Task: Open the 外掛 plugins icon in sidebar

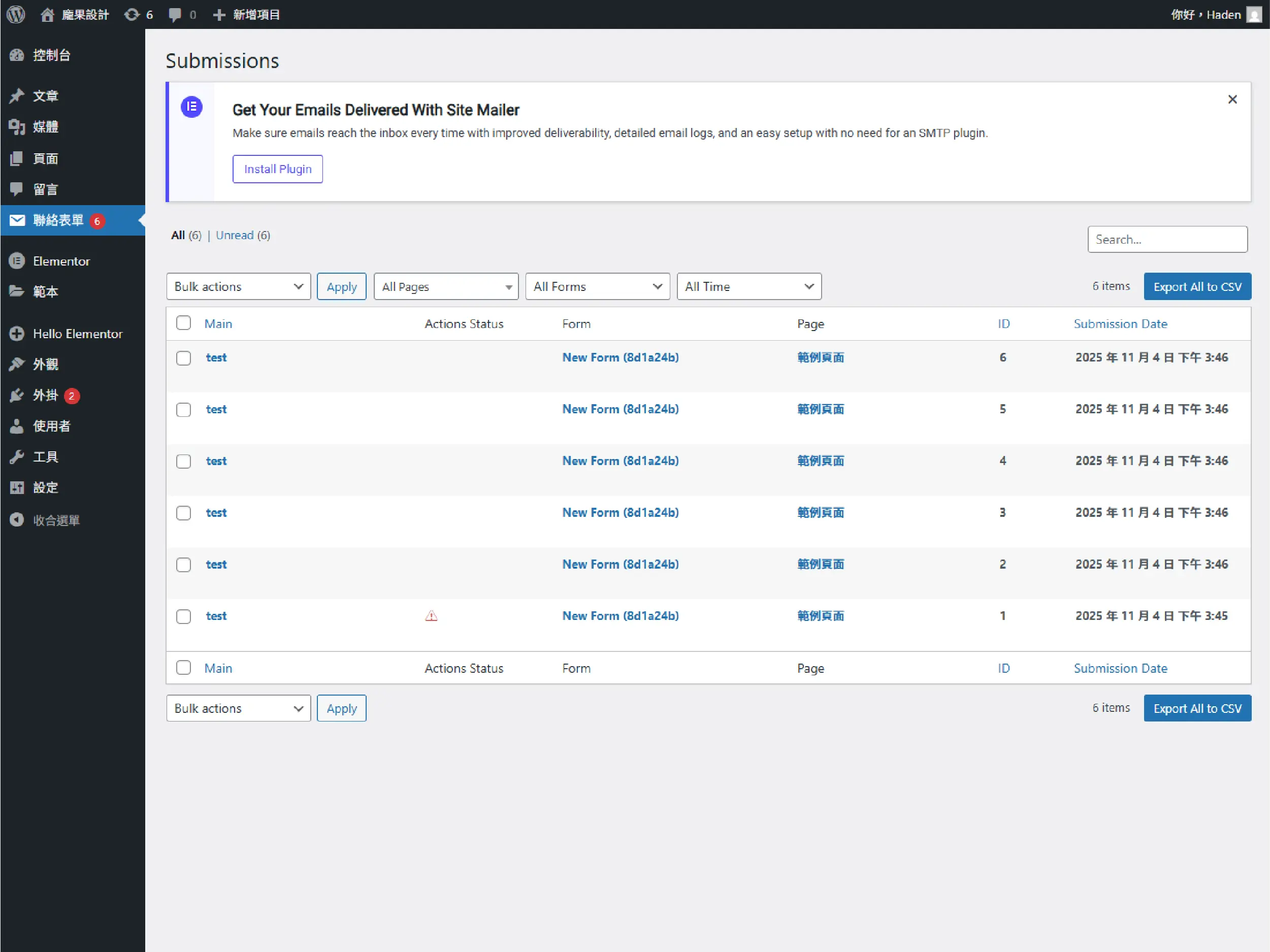Action: pos(17,395)
